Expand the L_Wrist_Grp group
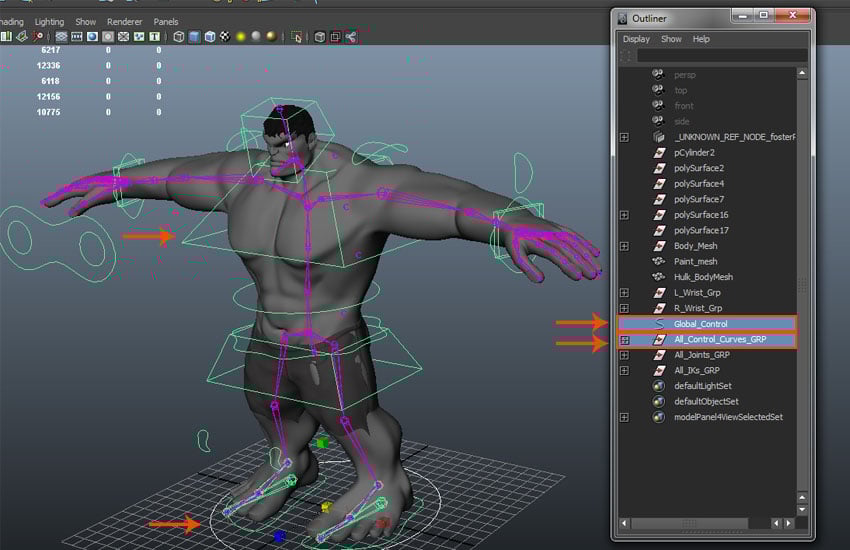 [624, 293]
